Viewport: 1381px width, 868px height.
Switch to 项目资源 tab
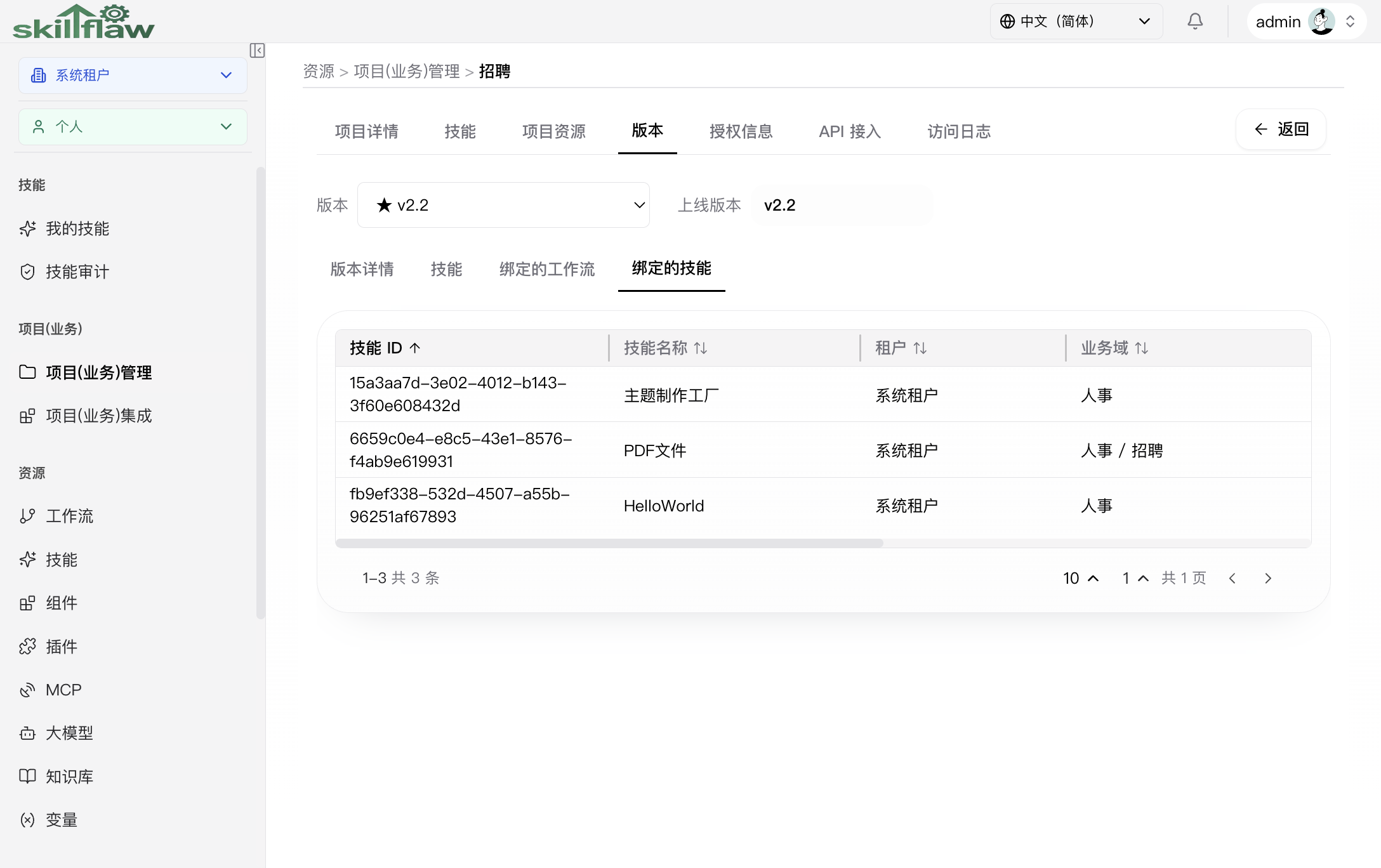[554, 131]
